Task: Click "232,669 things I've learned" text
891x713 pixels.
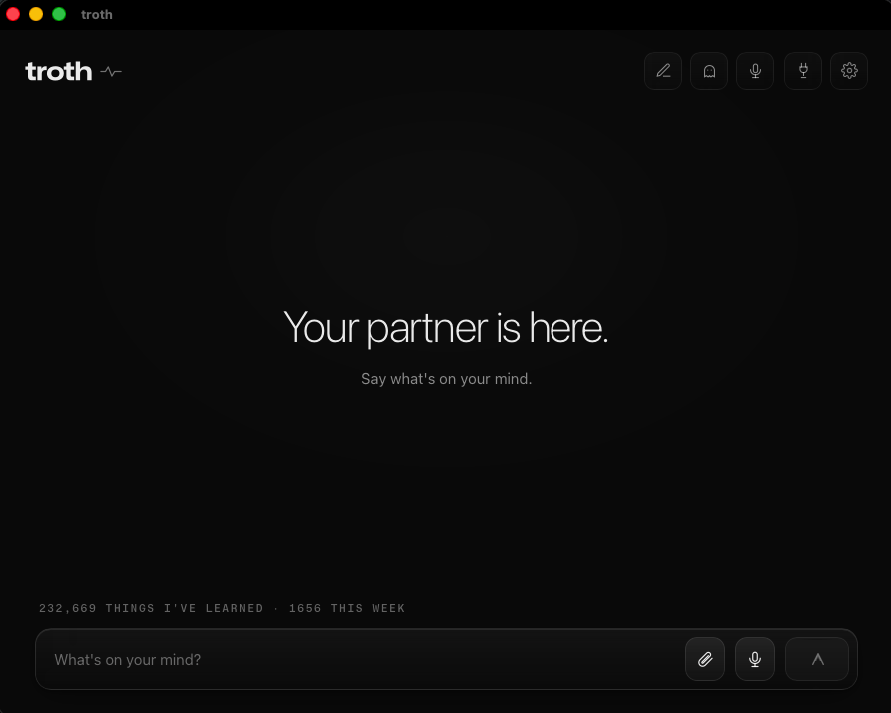Action: pyautogui.click(x=151, y=608)
